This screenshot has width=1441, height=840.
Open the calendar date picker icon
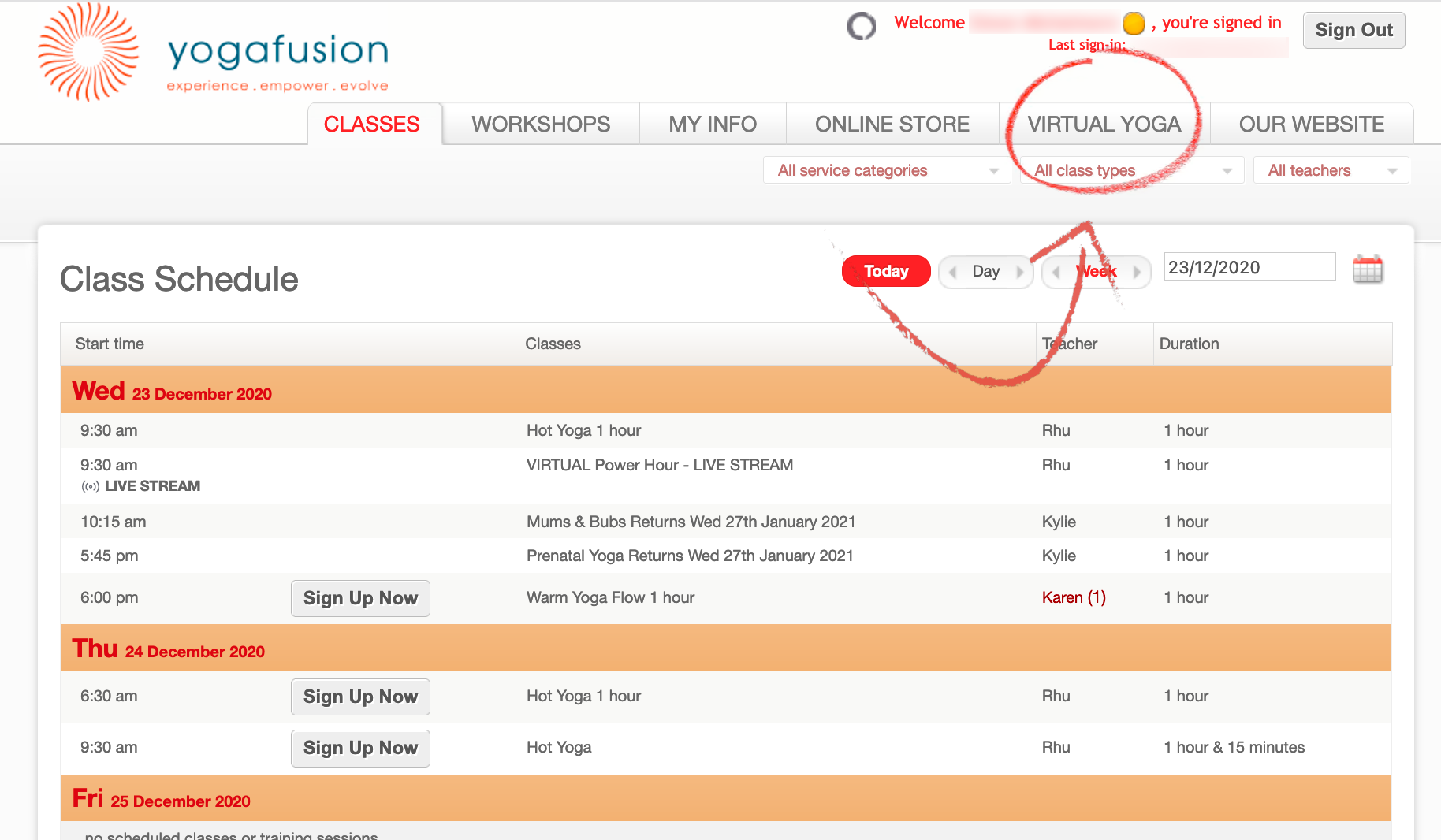(1367, 269)
